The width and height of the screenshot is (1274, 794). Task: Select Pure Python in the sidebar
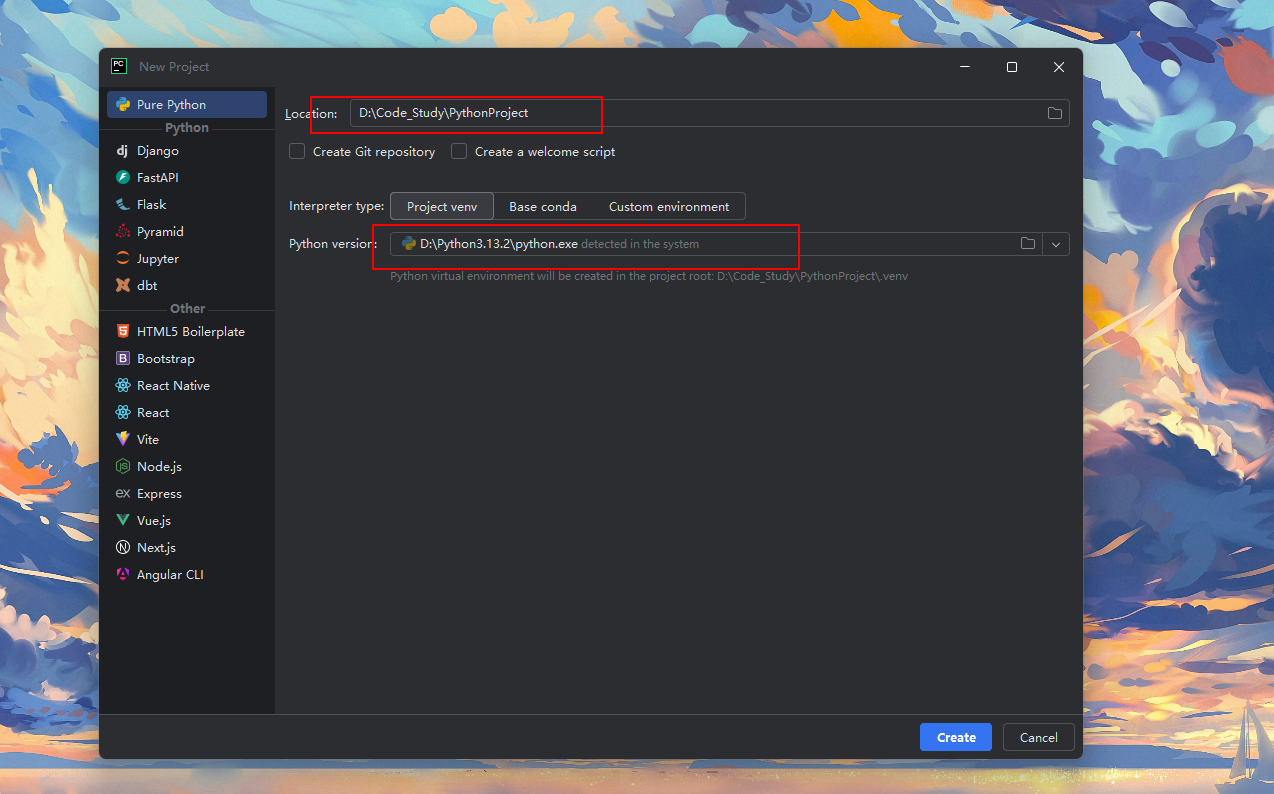point(186,105)
